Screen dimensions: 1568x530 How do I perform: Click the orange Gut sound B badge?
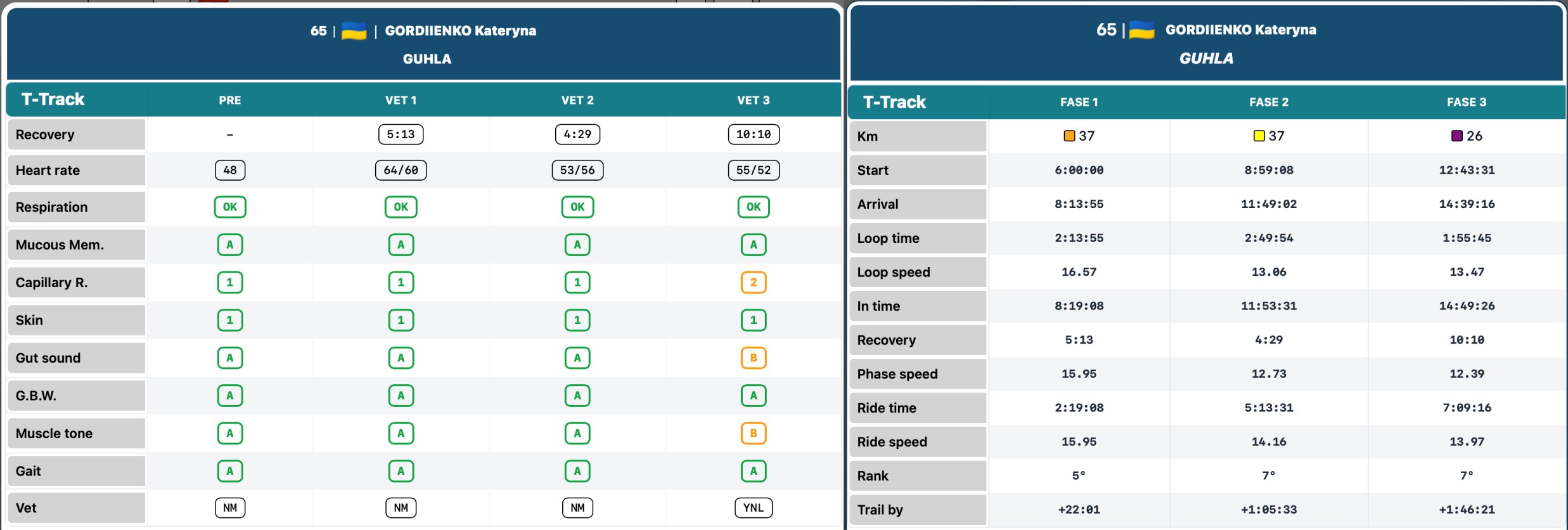753,358
